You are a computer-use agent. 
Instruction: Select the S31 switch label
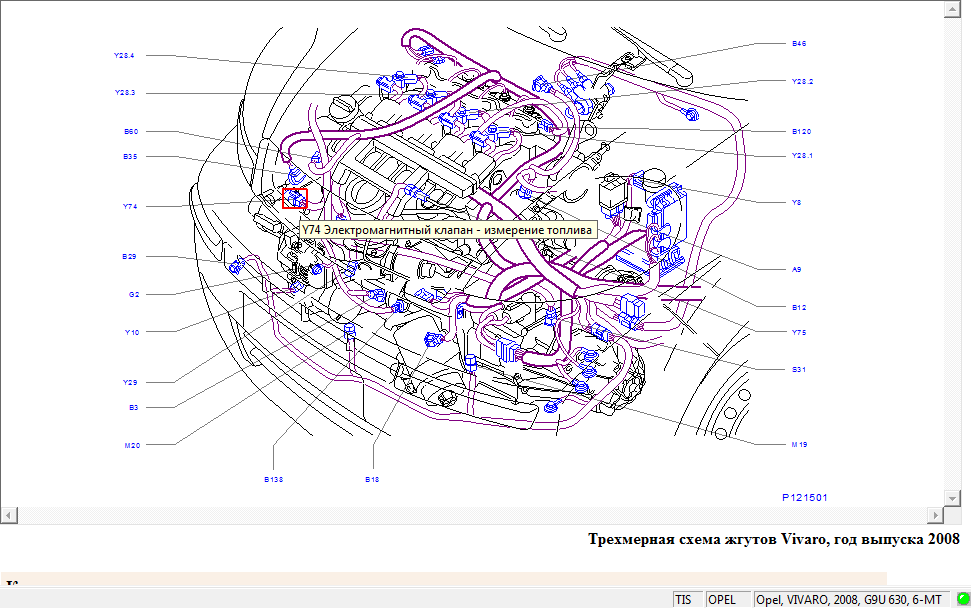tap(799, 370)
